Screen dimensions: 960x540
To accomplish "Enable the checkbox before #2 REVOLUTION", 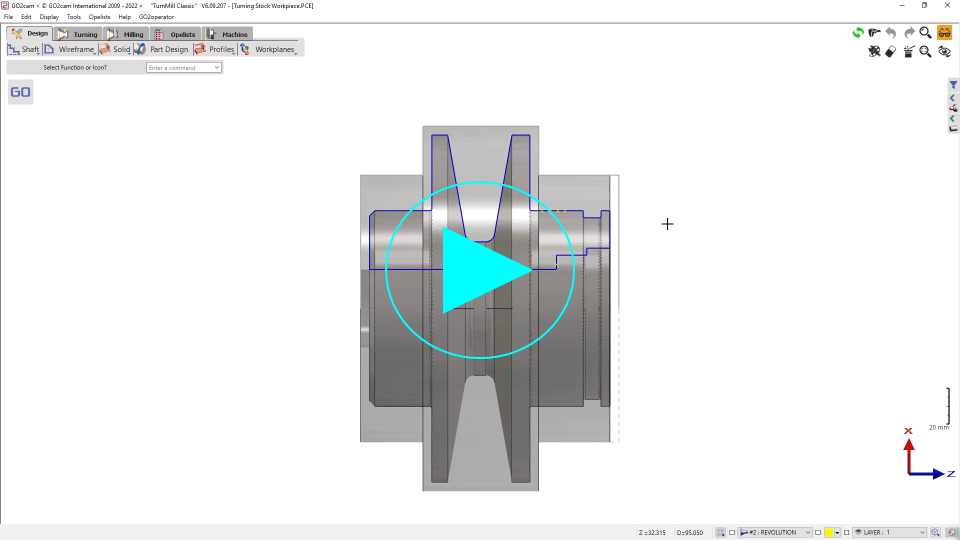I will point(732,533).
